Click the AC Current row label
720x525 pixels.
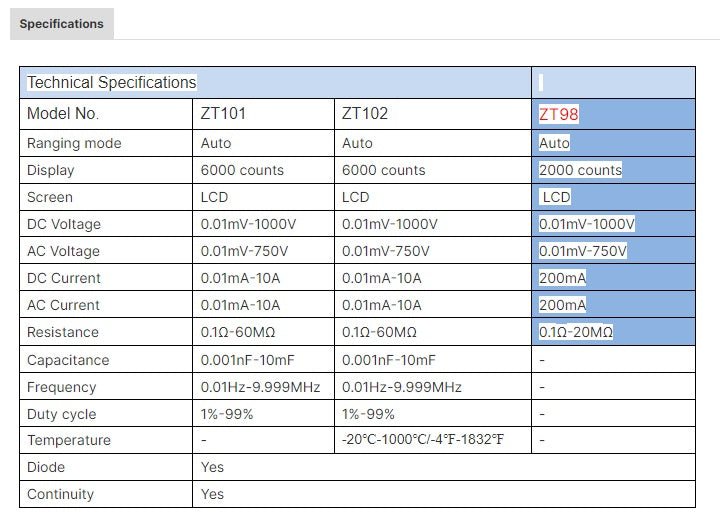tap(64, 305)
